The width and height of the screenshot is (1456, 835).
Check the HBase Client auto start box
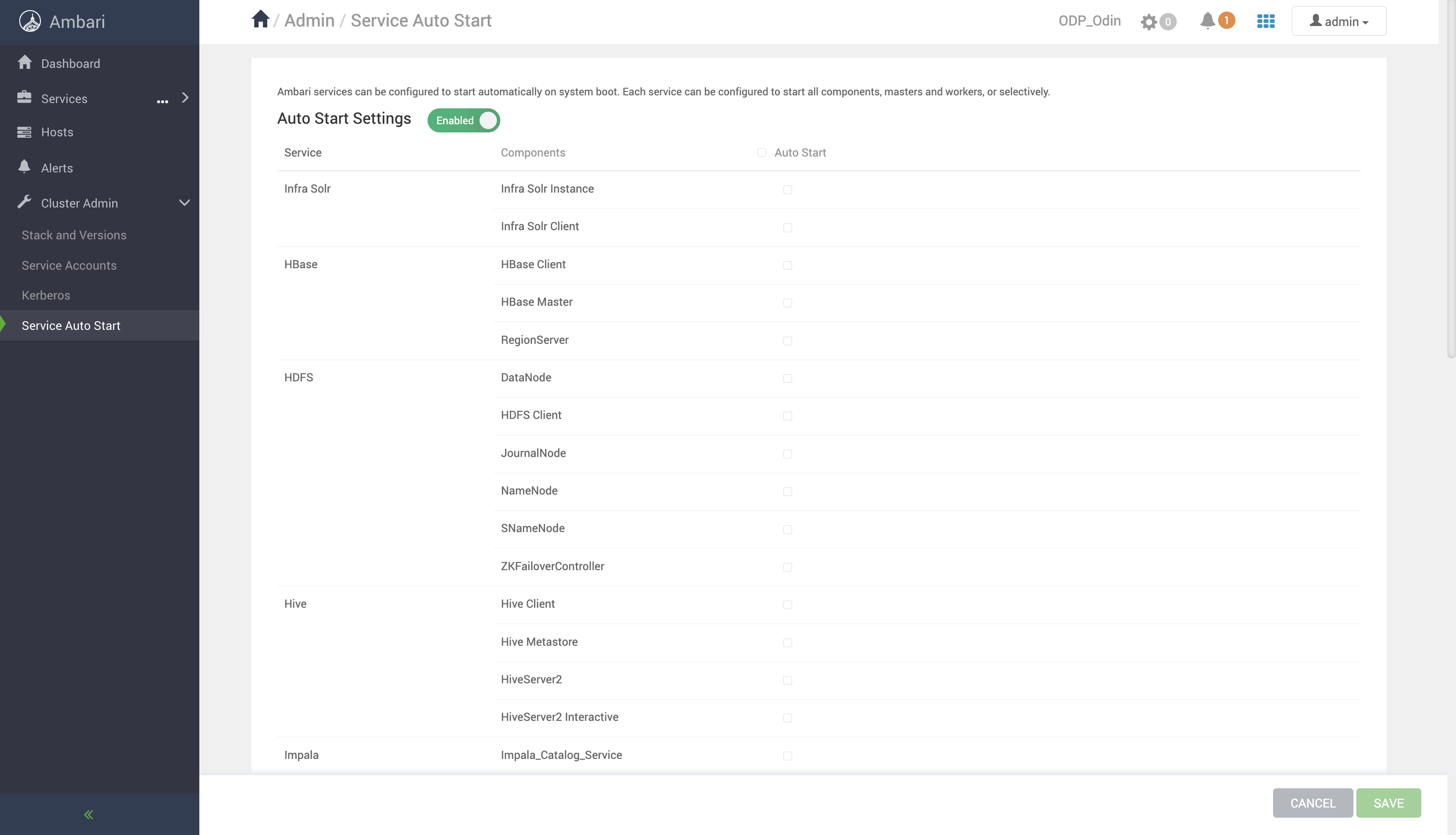pos(788,265)
